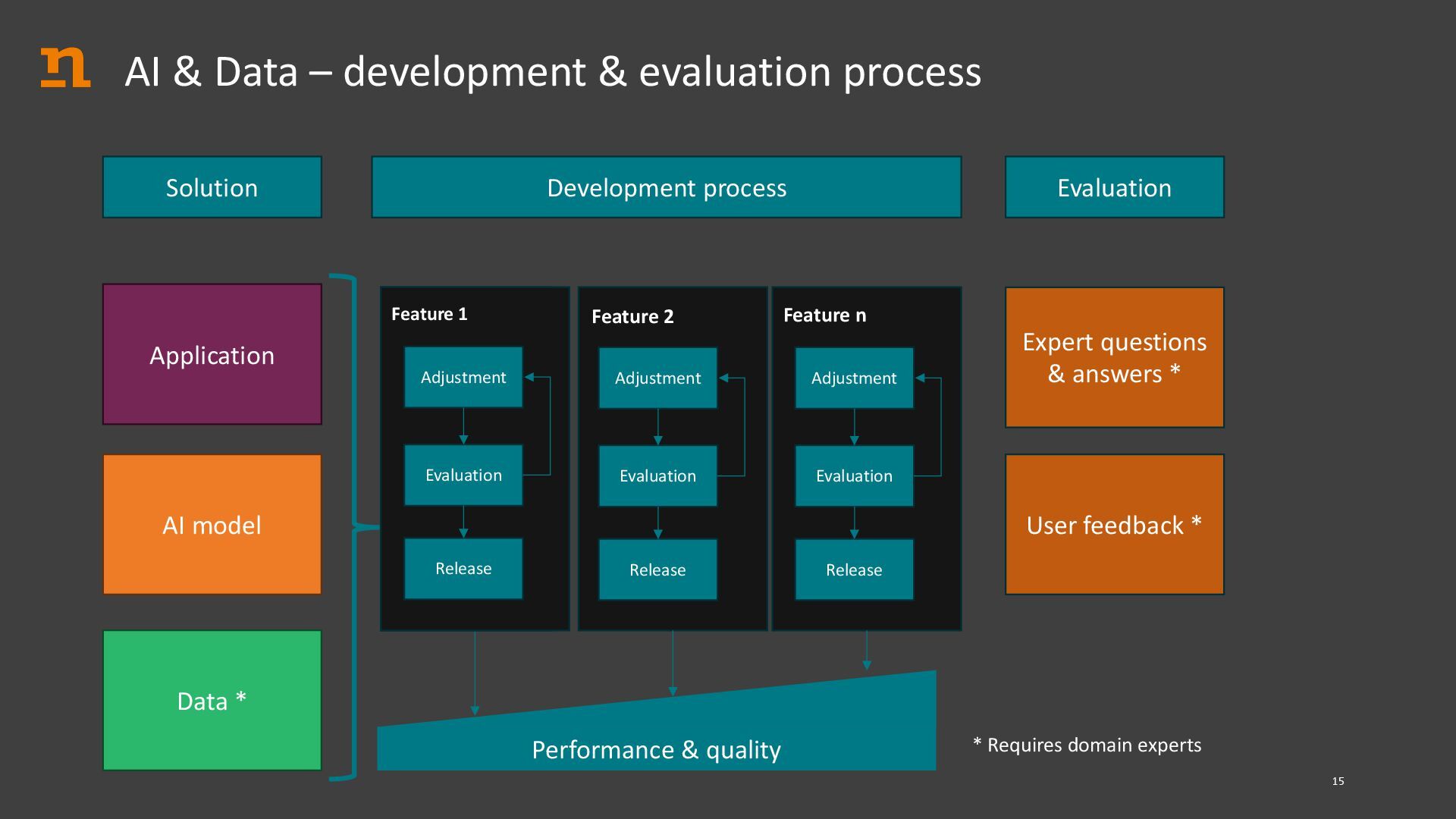Image resolution: width=1456 pixels, height=819 pixels.
Task: Click the Development process header box
Action: pos(667,187)
